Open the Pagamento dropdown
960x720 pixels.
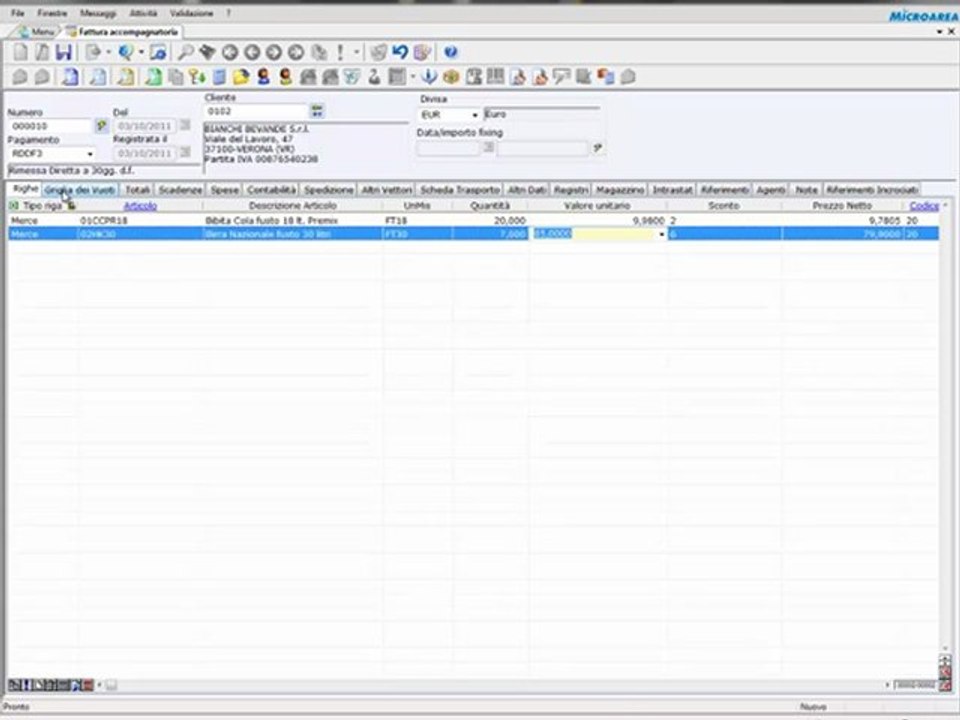(90, 154)
